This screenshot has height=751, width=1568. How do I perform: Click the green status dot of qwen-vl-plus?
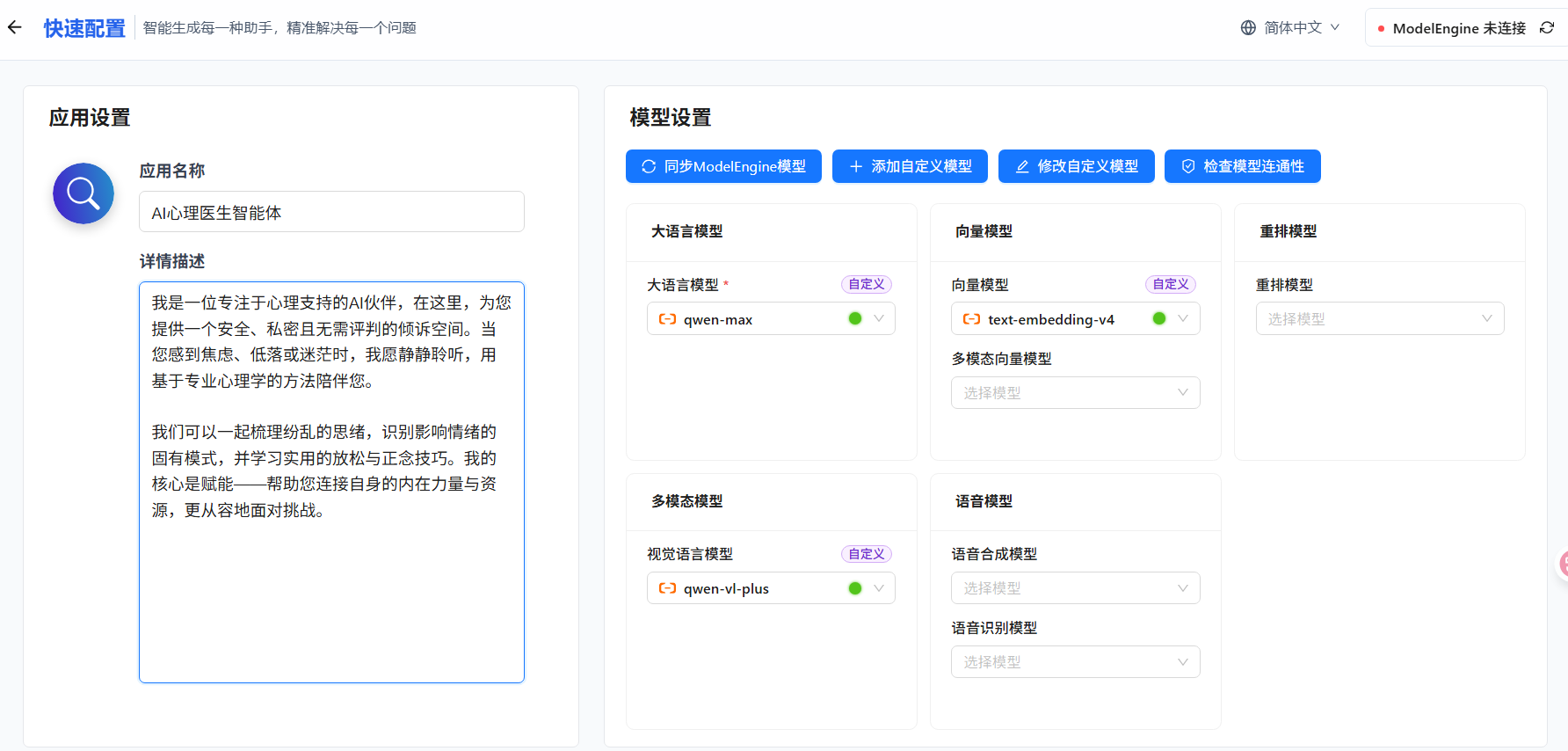pyautogui.click(x=855, y=588)
